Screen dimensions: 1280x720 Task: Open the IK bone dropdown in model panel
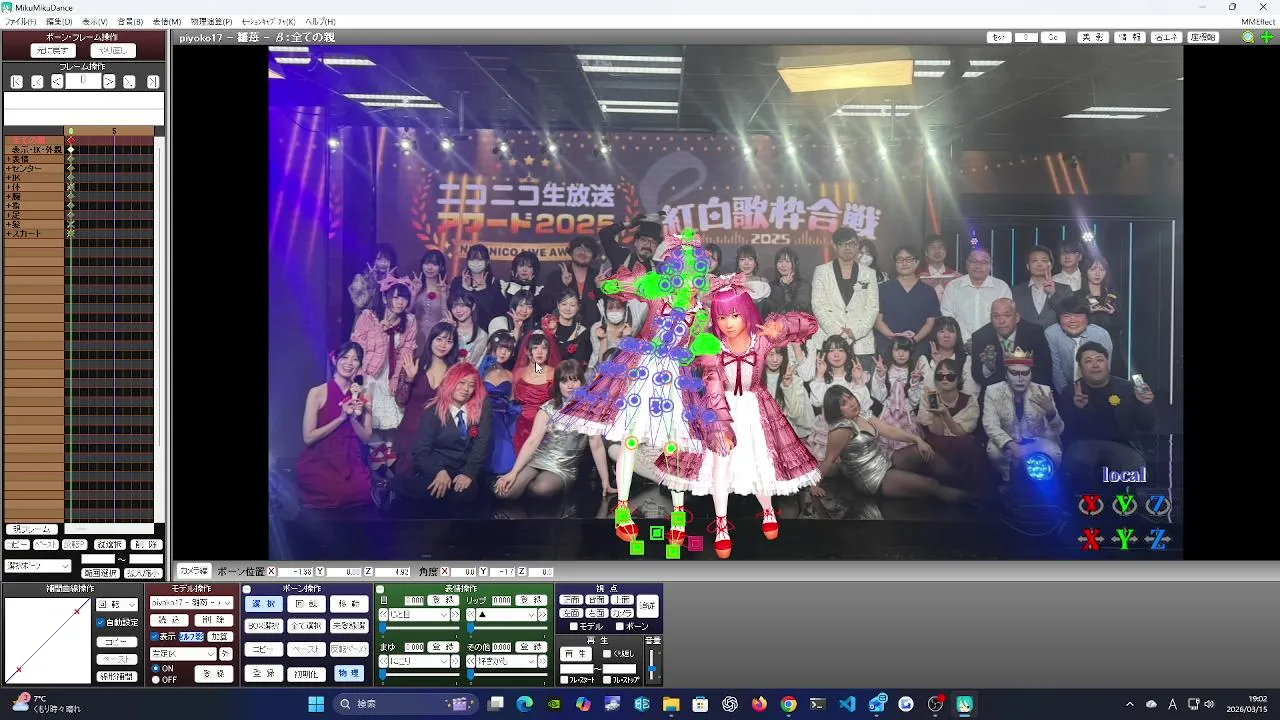183,654
